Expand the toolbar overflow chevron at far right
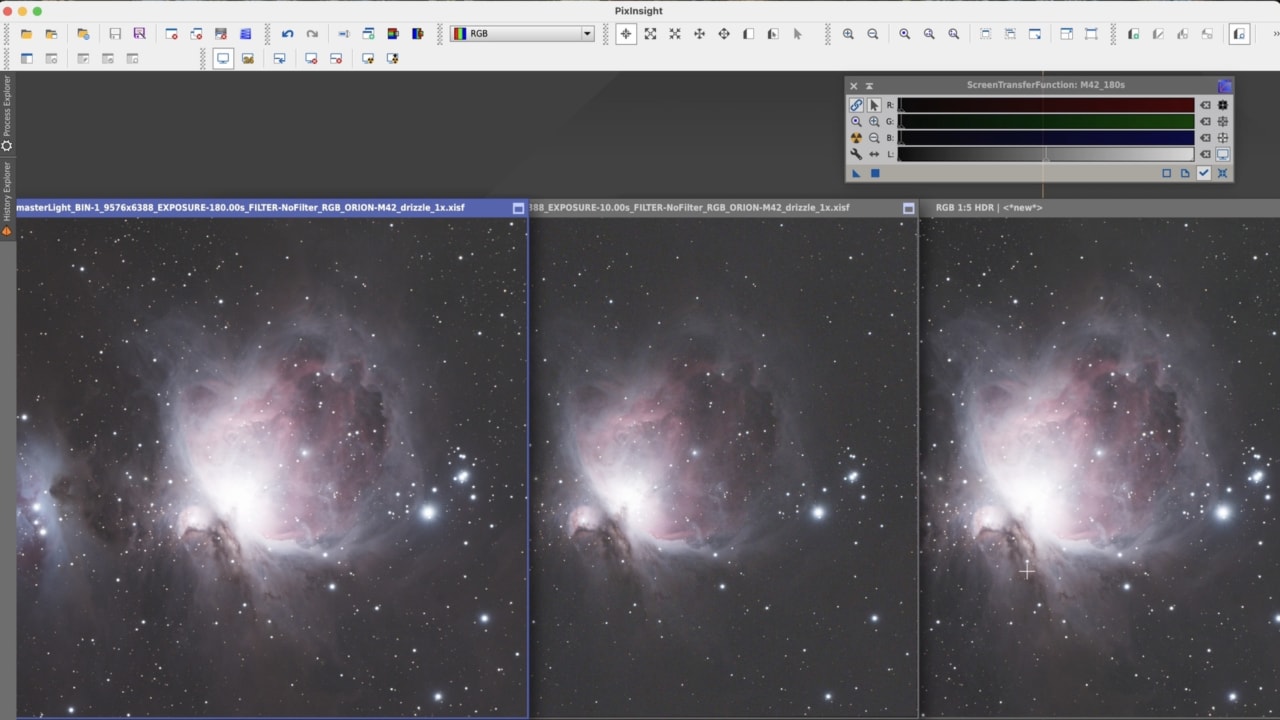Image resolution: width=1280 pixels, height=720 pixels. pos(1275,34)
